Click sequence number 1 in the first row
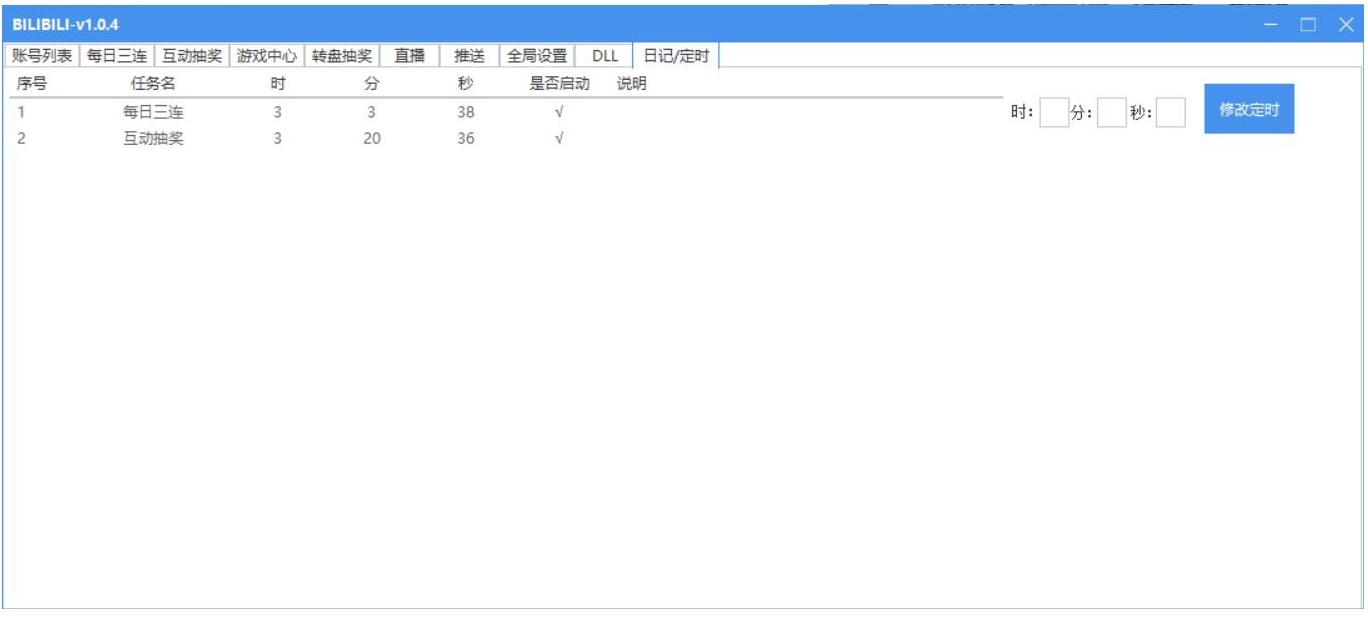The width and height of the screenshot is (1368, 632). (x=20, y=112)
